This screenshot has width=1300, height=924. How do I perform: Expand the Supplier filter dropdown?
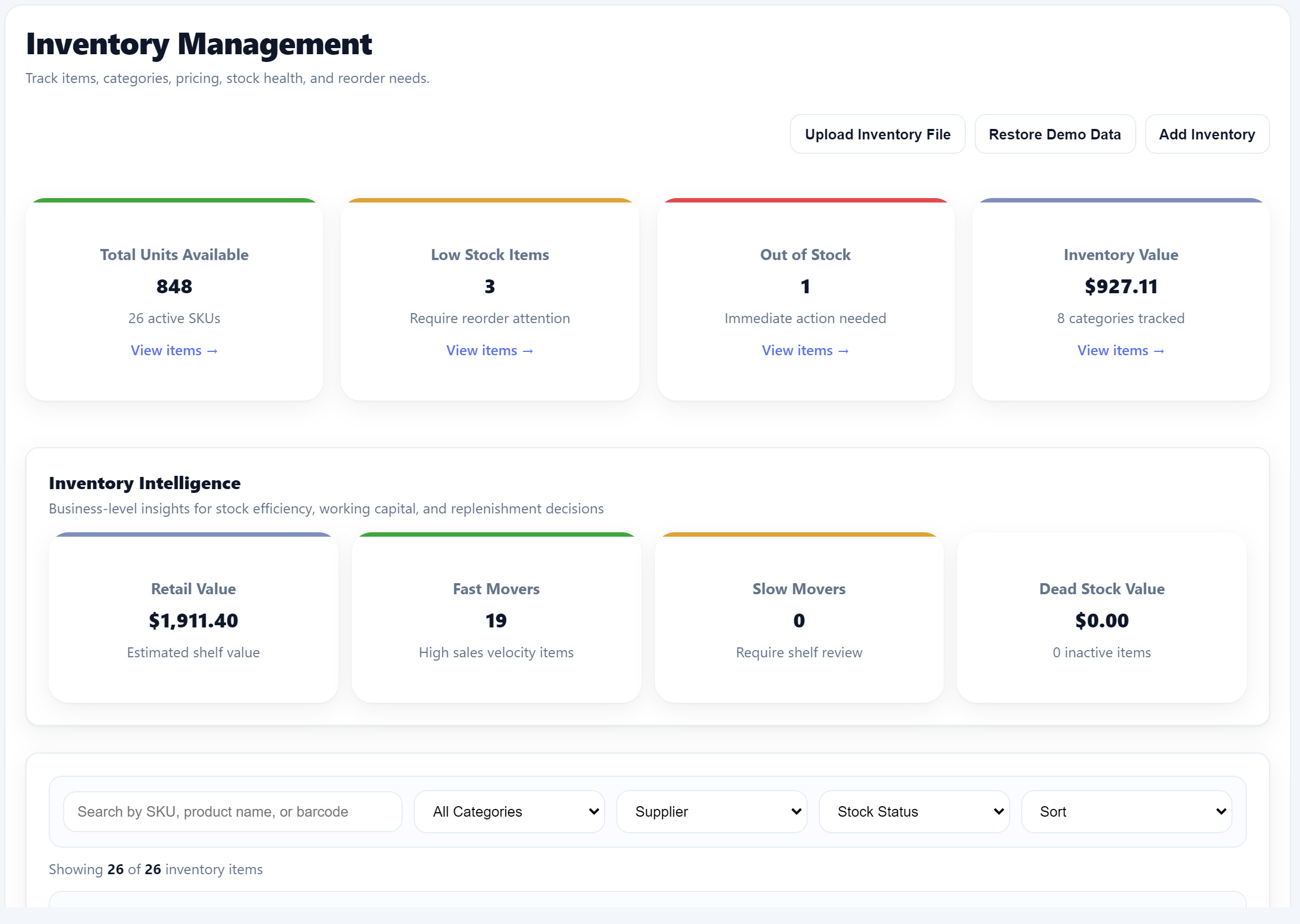(x=711, y=811)
